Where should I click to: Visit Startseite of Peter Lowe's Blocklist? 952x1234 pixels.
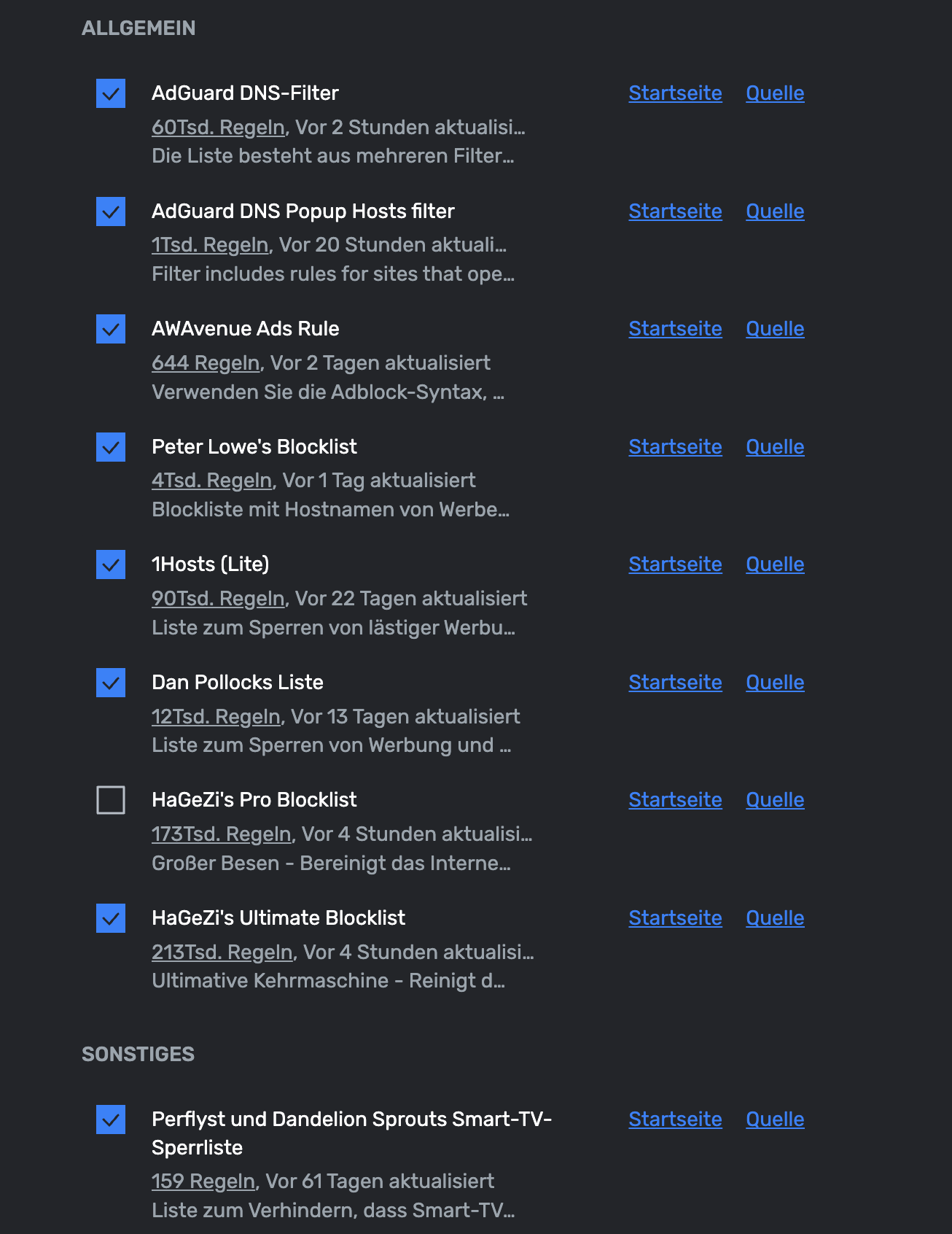675,447
